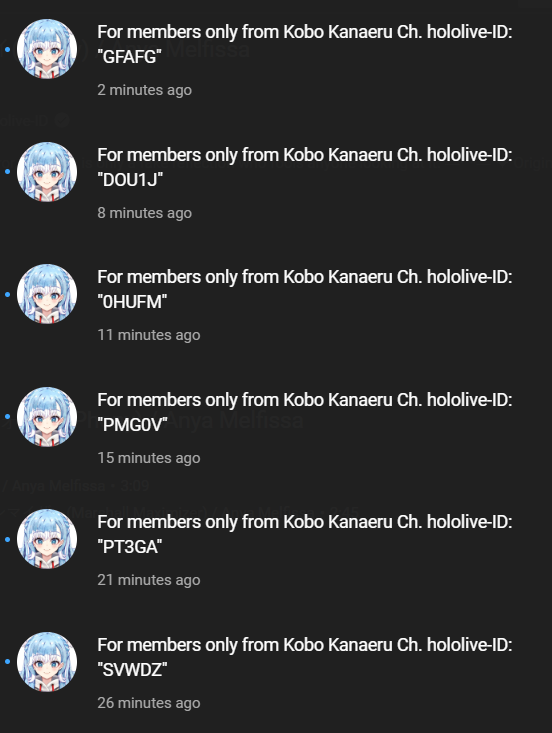Click Kobo avatar beside the "SVWDZ" notification
552x733 pixels.
[x=47, y=662]
